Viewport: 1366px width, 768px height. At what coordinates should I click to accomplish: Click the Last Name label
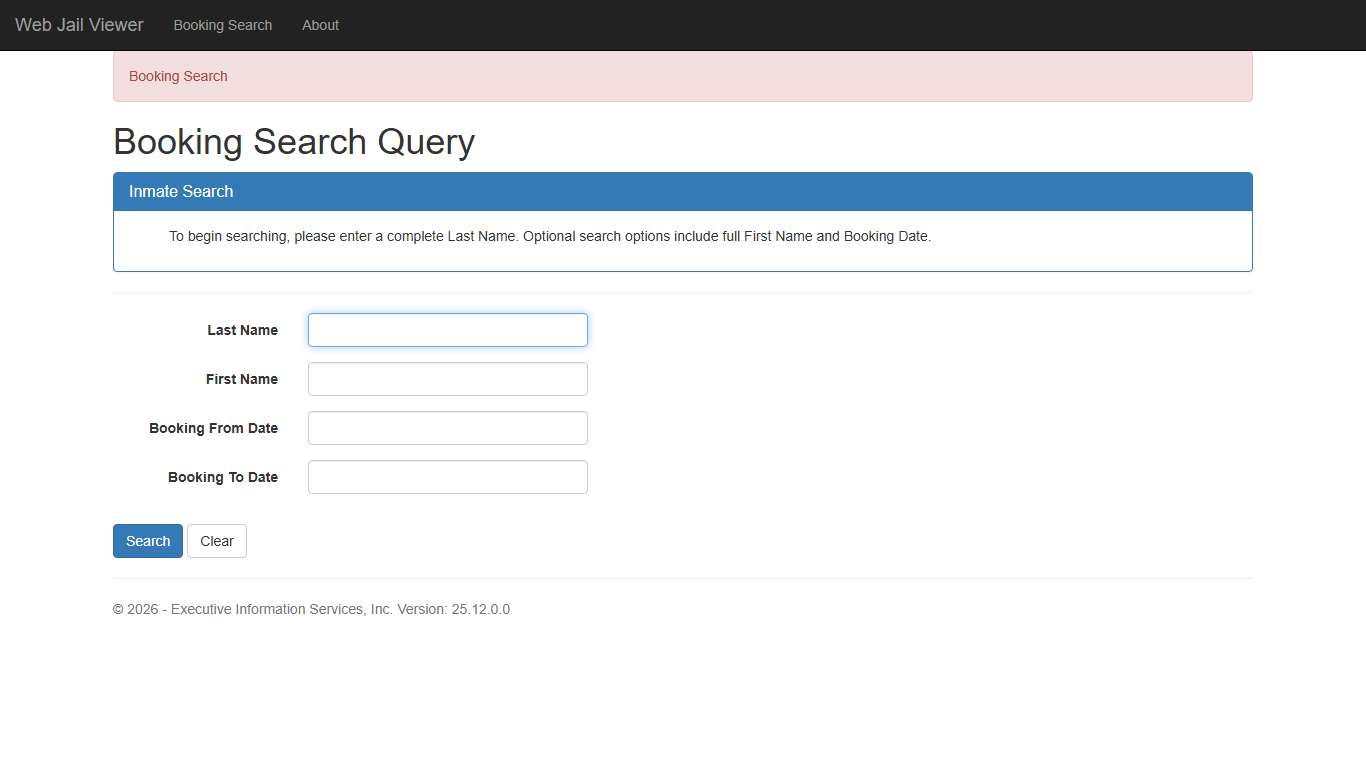click(x=242, y=330)
